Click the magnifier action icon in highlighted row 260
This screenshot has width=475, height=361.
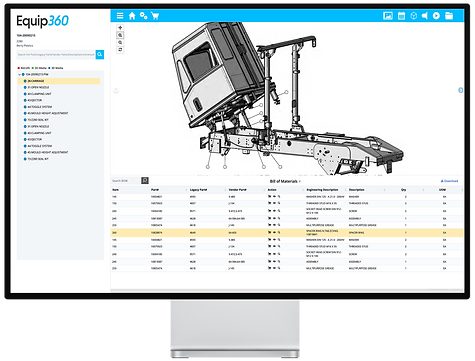pos(279,232)
